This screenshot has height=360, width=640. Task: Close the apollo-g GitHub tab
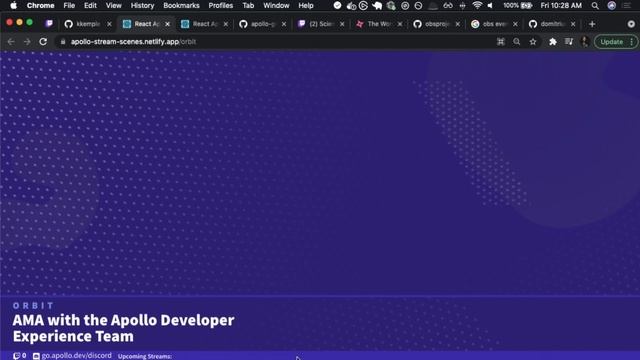284,24
